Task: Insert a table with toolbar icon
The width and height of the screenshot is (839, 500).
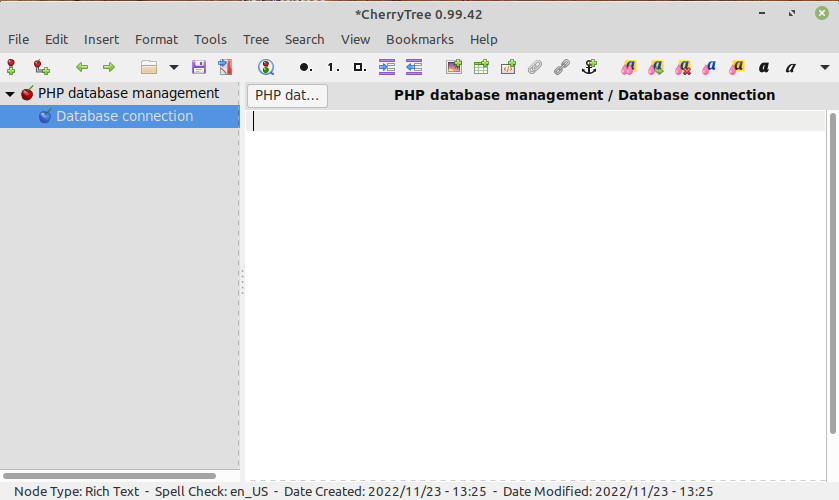Action: pyautogui.click(x=481, y=67)
